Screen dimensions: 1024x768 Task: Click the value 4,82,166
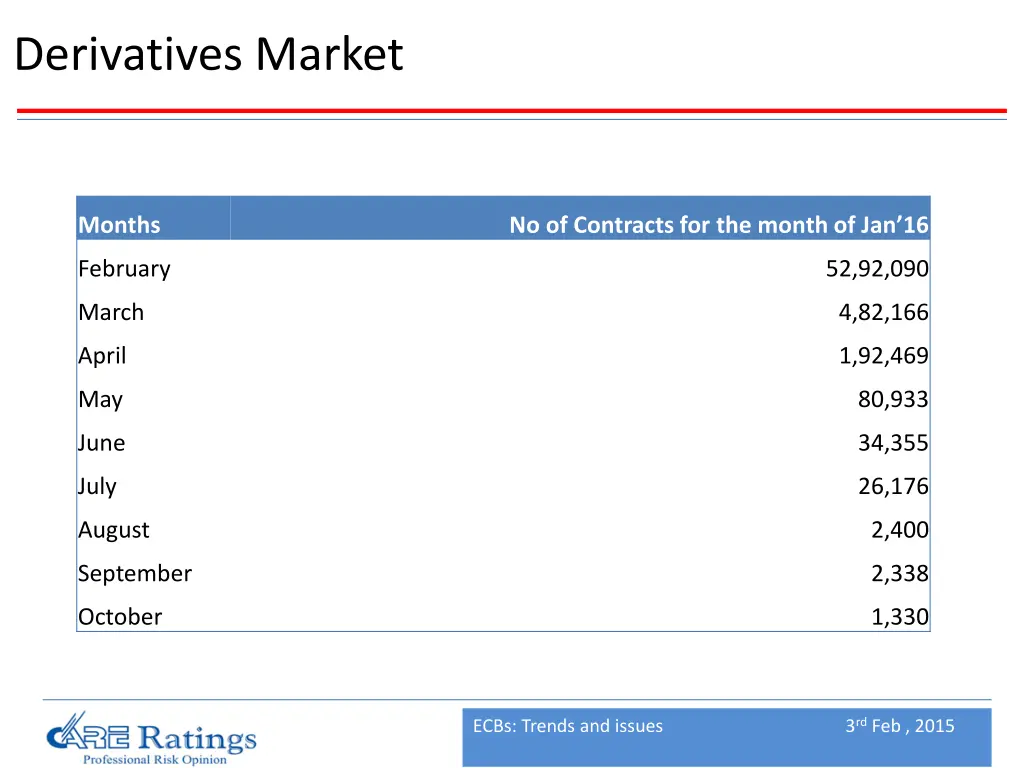click(x=884, y=312)
